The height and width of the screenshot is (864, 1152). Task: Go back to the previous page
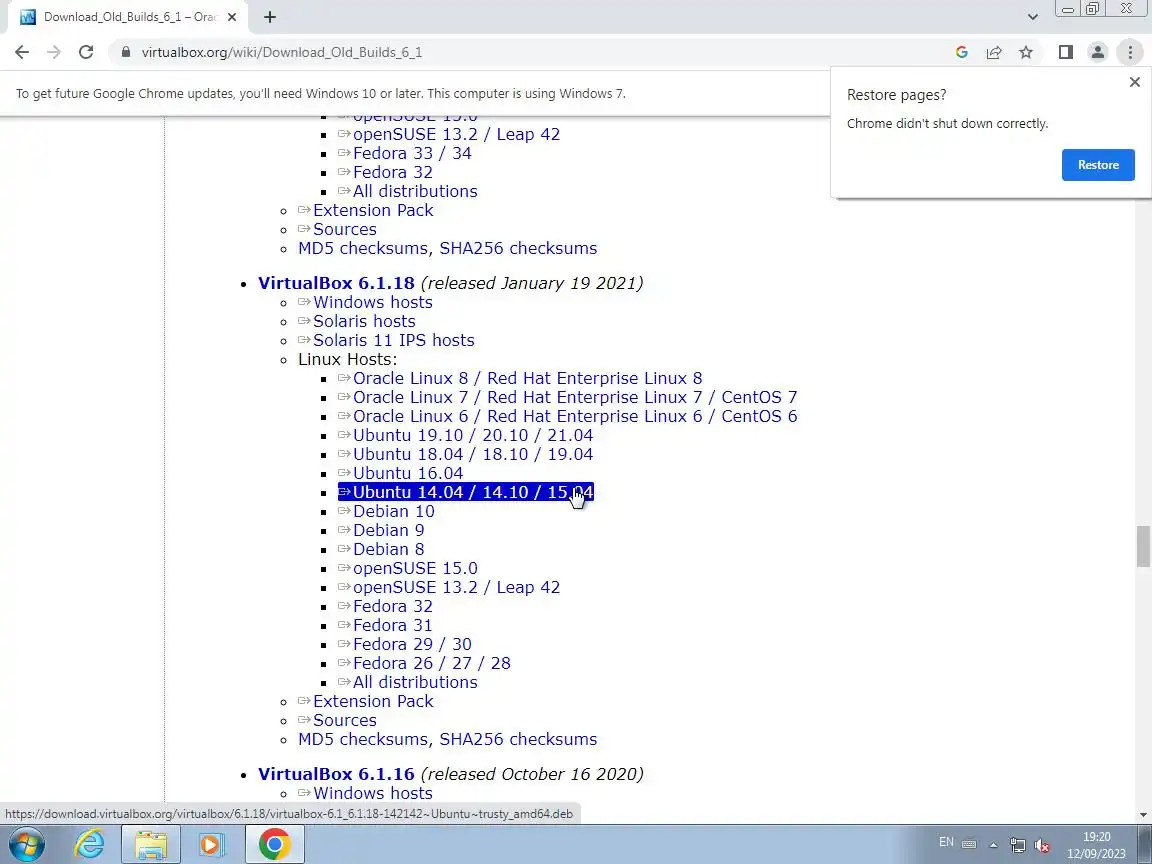click(22, 52)
